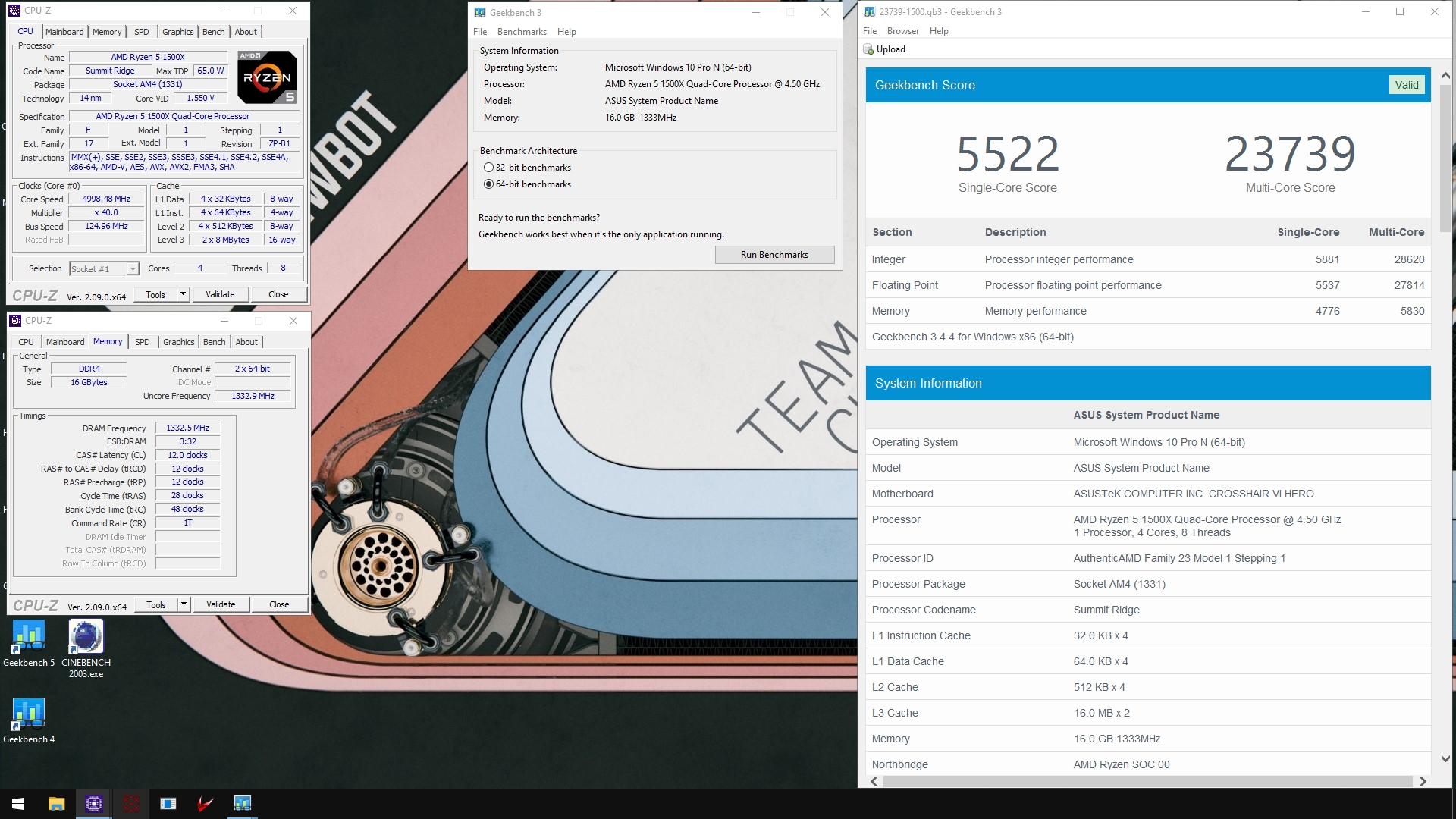Viewport: 1456px width, 819px height.
Task: Open File Explorer from taskbar
Action: tap(56, 803)
